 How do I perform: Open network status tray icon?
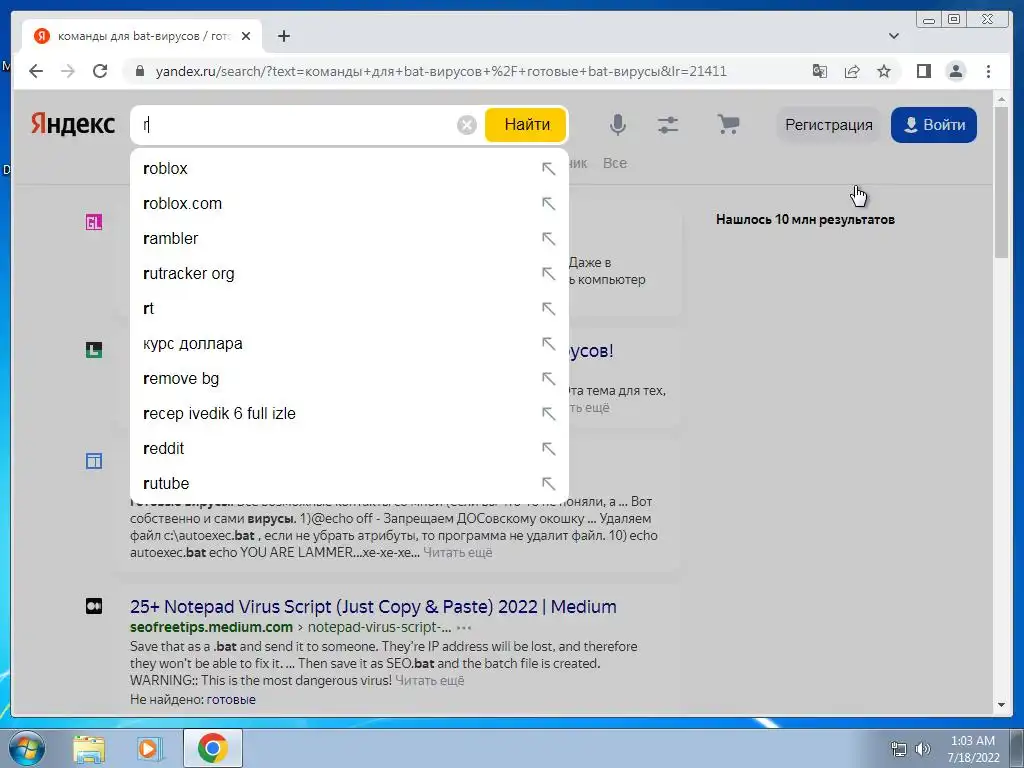click(x=899, y=749)
